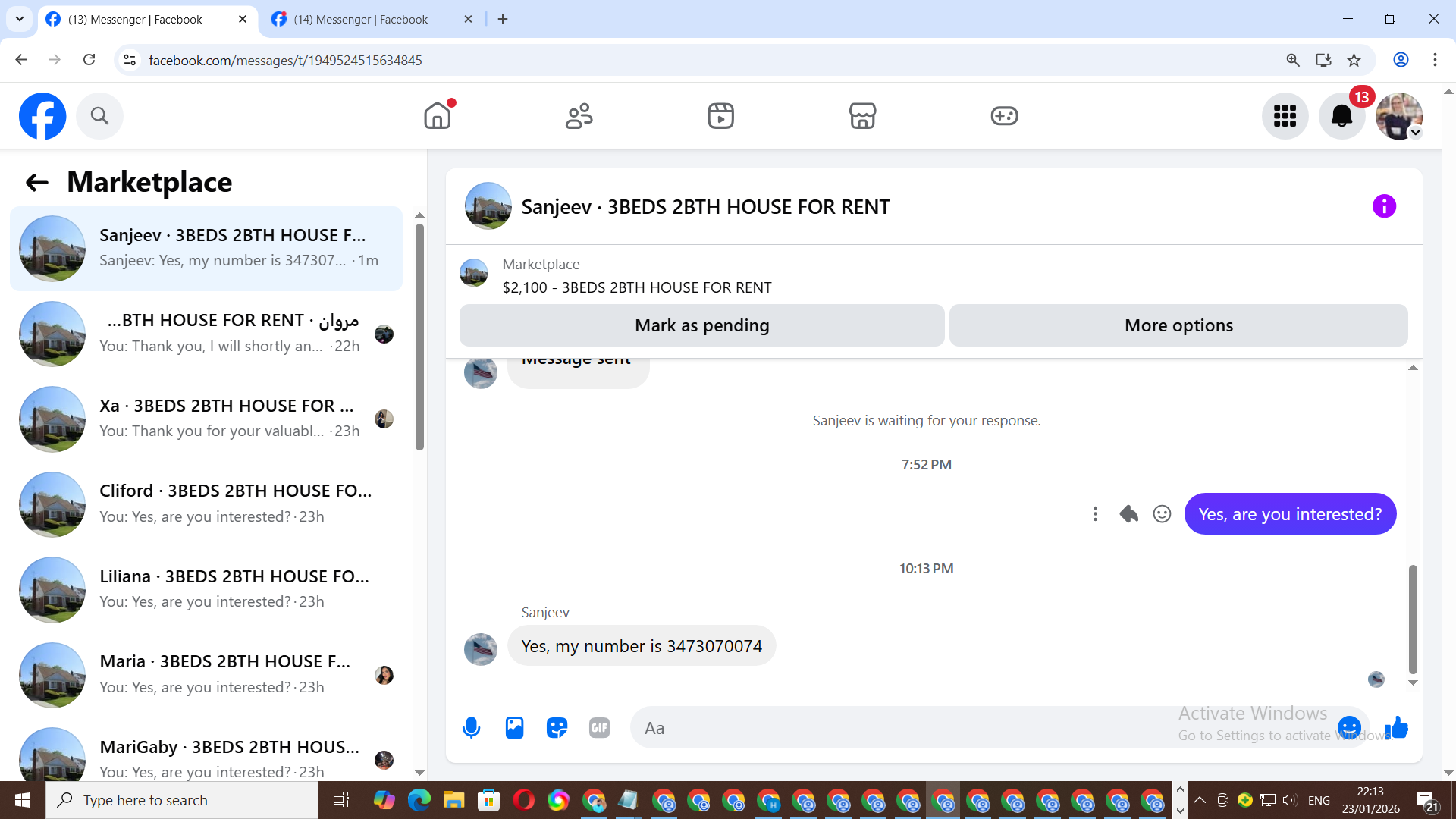React to sent message with emoji
This screenshot has height=819, width=1456.
coord(1162,514)
